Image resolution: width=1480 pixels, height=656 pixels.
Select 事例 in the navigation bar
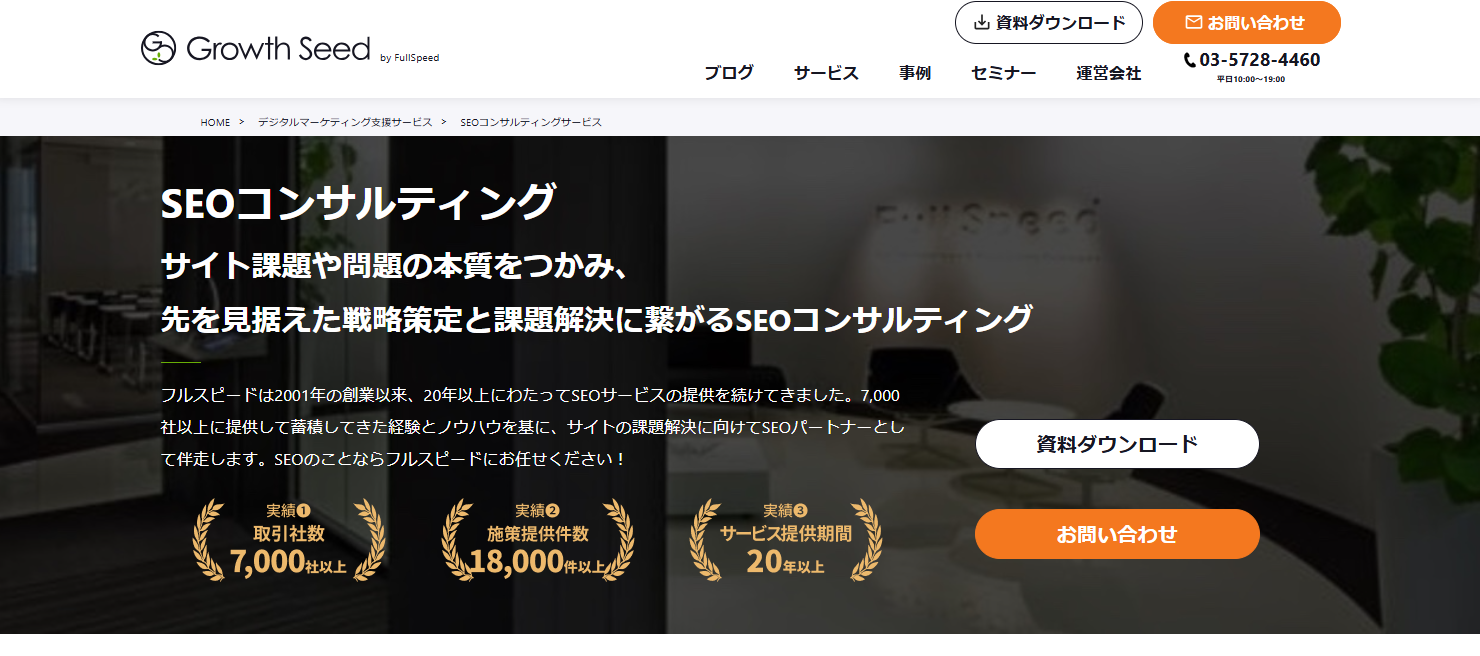pyautogui.click(x=915, y=73)
